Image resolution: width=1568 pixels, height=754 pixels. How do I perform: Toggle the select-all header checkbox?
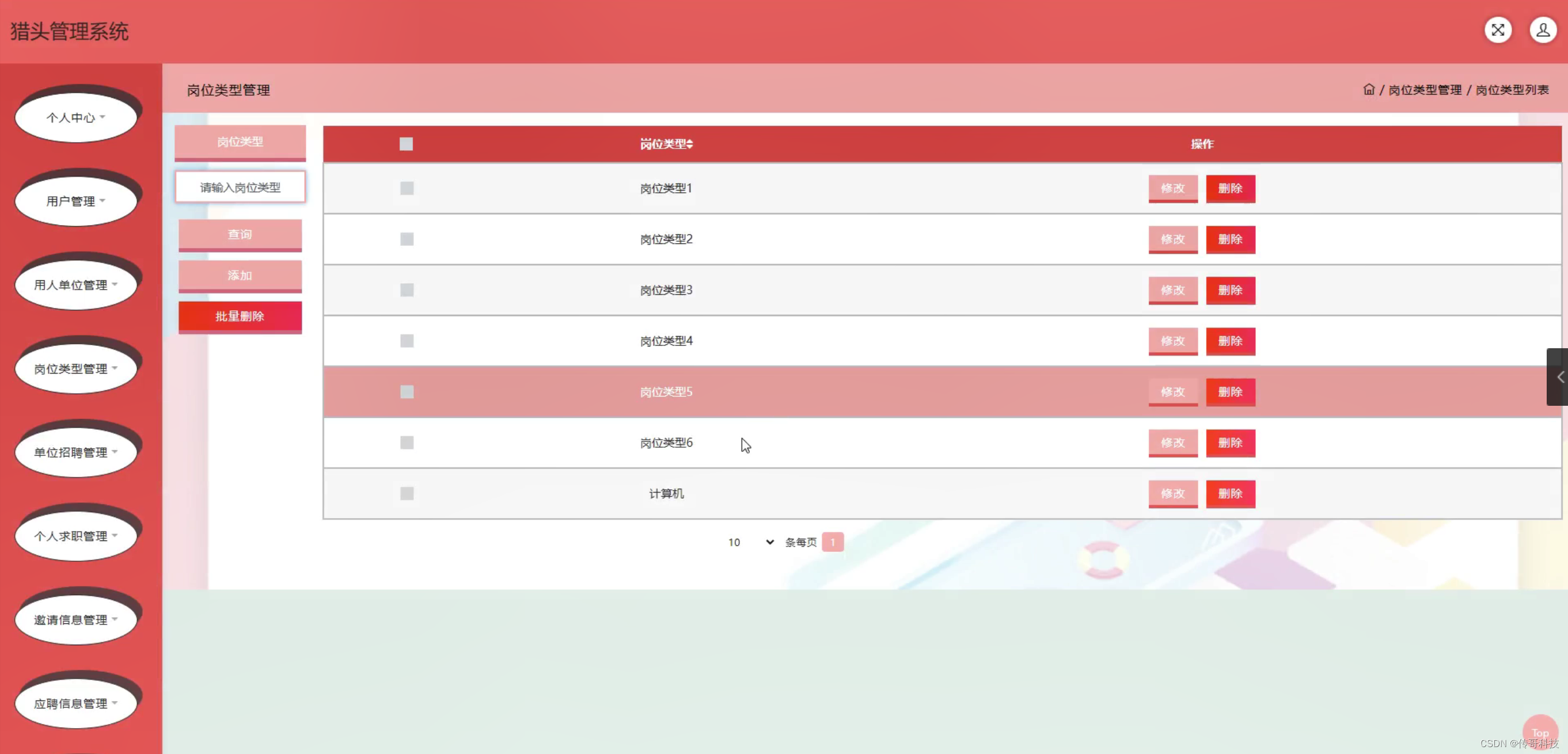406,144
